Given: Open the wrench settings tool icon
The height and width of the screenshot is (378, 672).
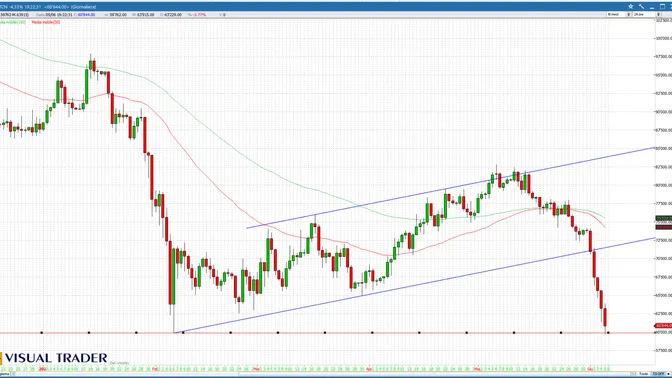Looking at the screenshot, I should point(641,6).
